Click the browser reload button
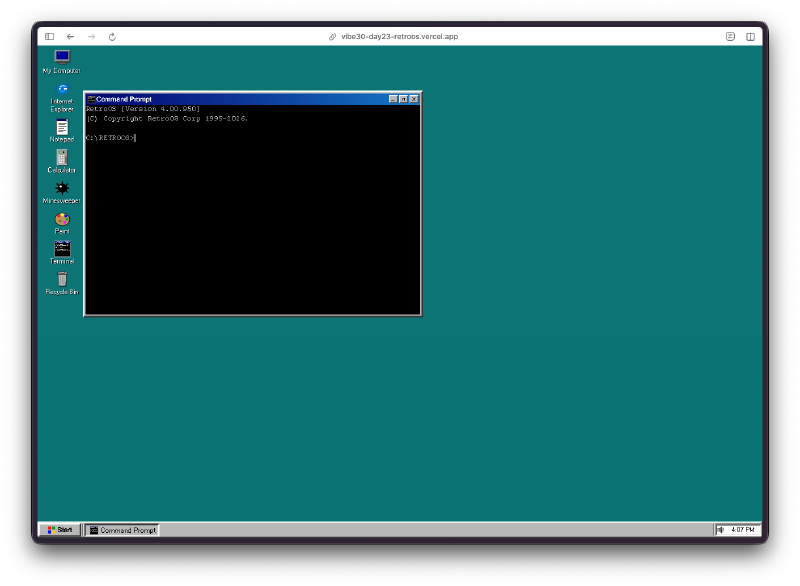This screenshot has height=586, width=800. pos(111,36)
